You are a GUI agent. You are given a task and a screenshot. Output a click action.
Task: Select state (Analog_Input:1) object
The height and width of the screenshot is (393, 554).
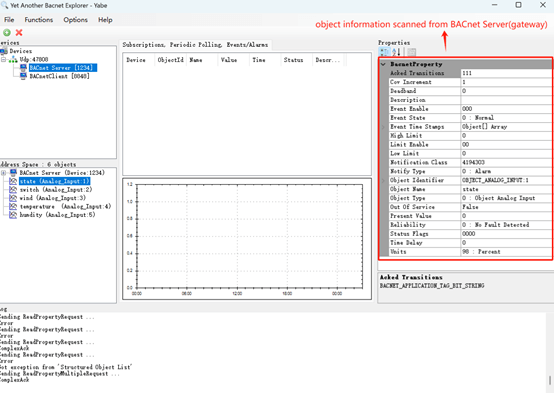pyautogui.click(x=54, y=181)
